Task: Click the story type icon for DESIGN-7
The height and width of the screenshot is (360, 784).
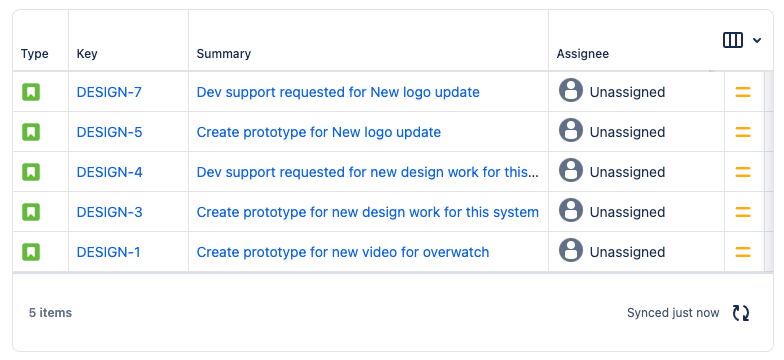Action: pos(31,92)
